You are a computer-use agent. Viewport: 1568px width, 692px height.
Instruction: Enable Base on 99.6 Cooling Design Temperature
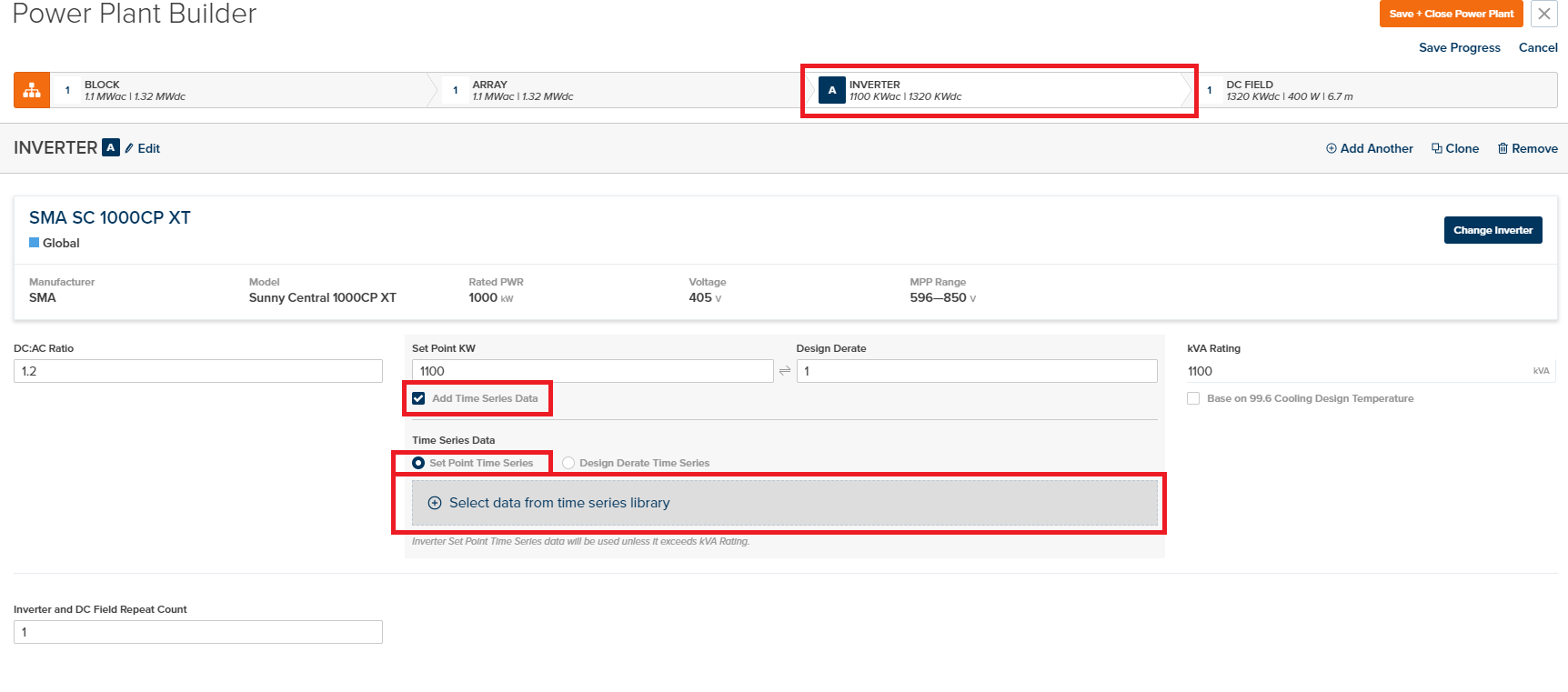(1193, 398)
